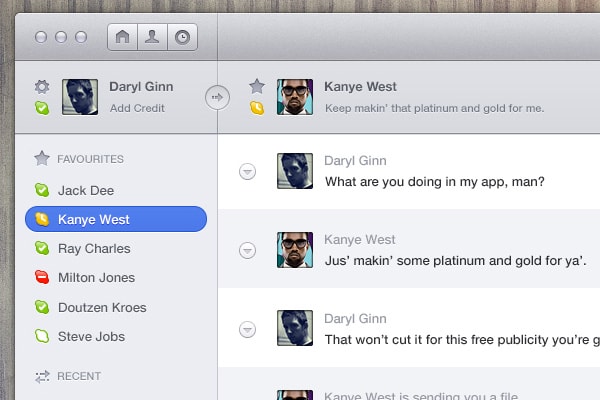
Task: Click the FAVOURITES section heading
Action: click(x=90, y=159)
